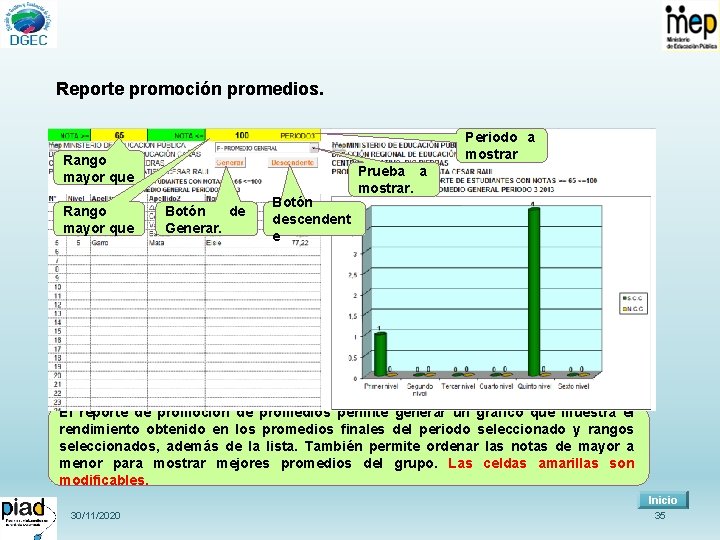Click the '77,22' grade cell
This screenshot has height=540, width=720.
point(300,242)
